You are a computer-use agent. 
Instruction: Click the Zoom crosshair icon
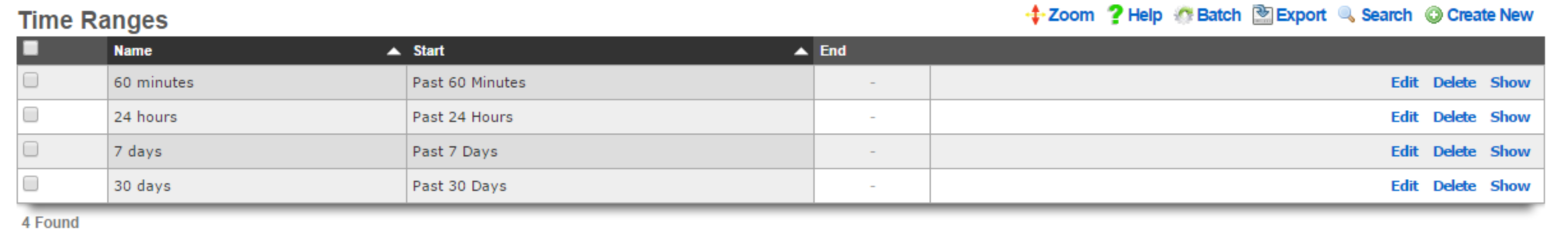1034,15
